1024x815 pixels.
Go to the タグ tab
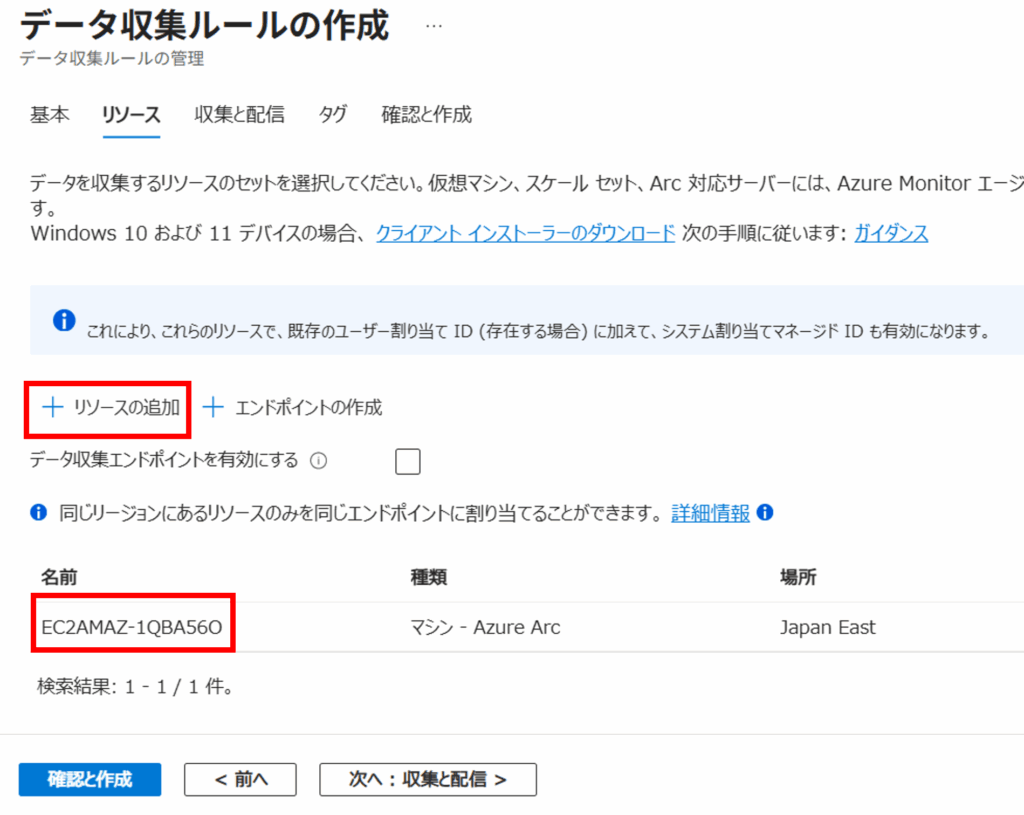coord(333,115)
